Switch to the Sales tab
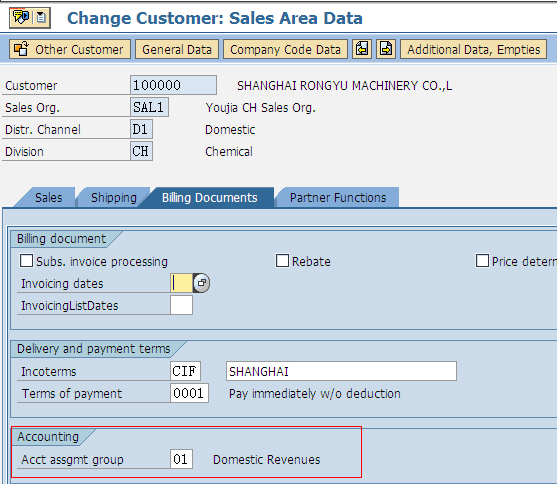The image size is (557, 484). (x=48, y=198)
